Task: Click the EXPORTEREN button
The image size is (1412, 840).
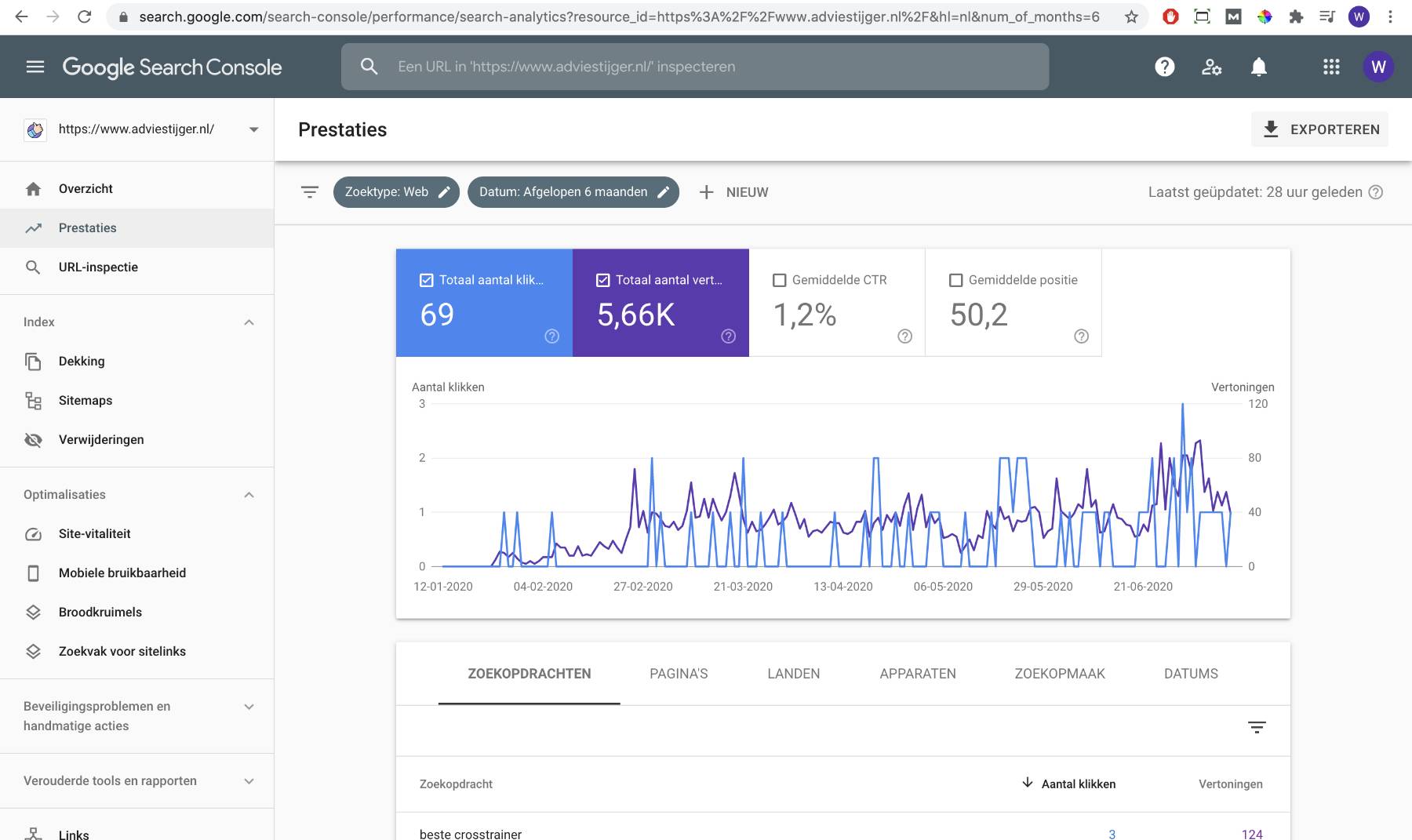Action: tap(1319, 129)
